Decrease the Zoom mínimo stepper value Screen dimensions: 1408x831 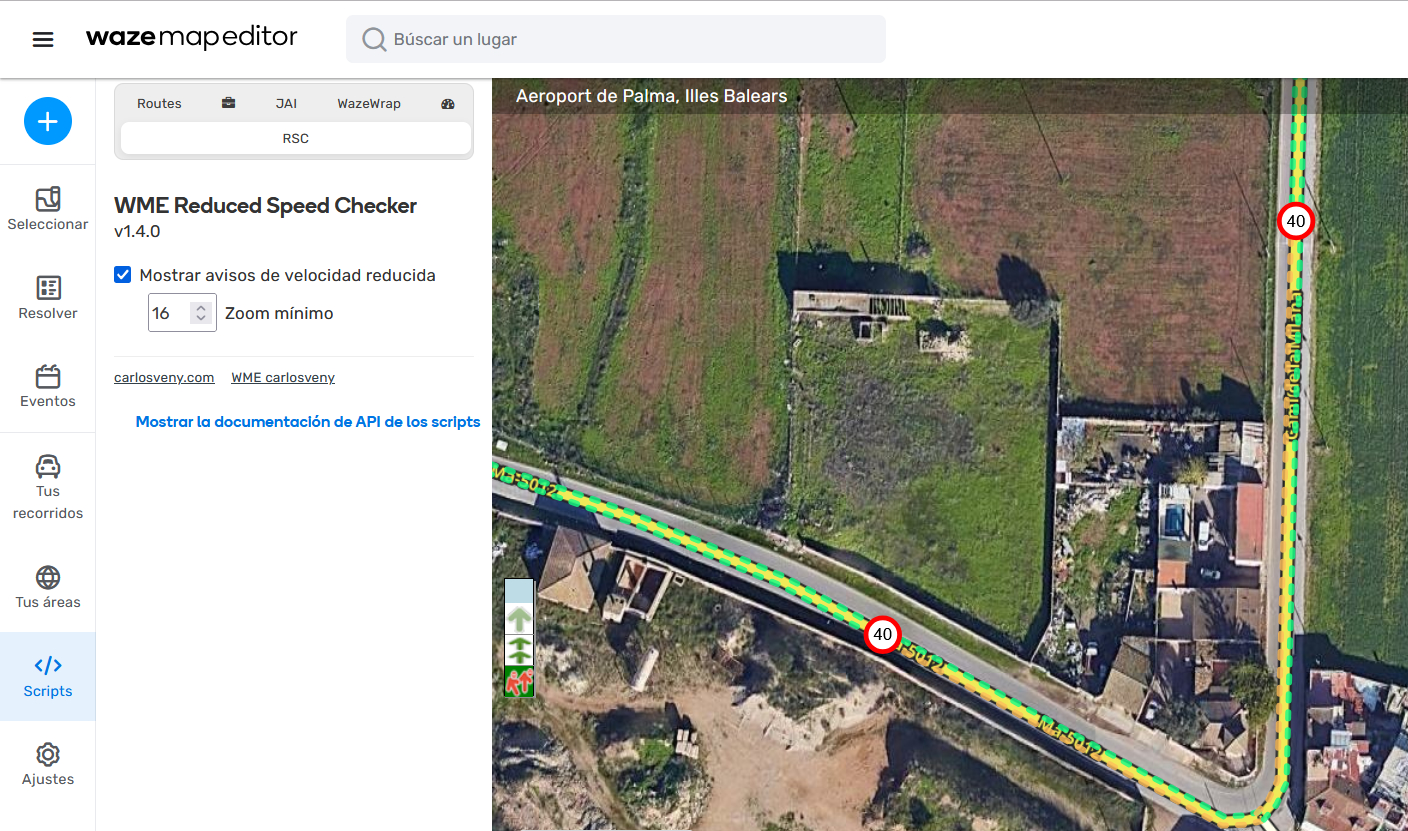pos(201,319)
